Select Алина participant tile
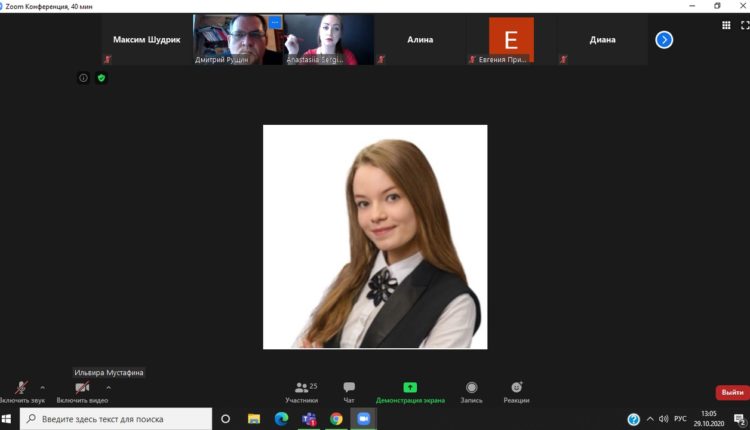750x430 pixels. [420, 40]
